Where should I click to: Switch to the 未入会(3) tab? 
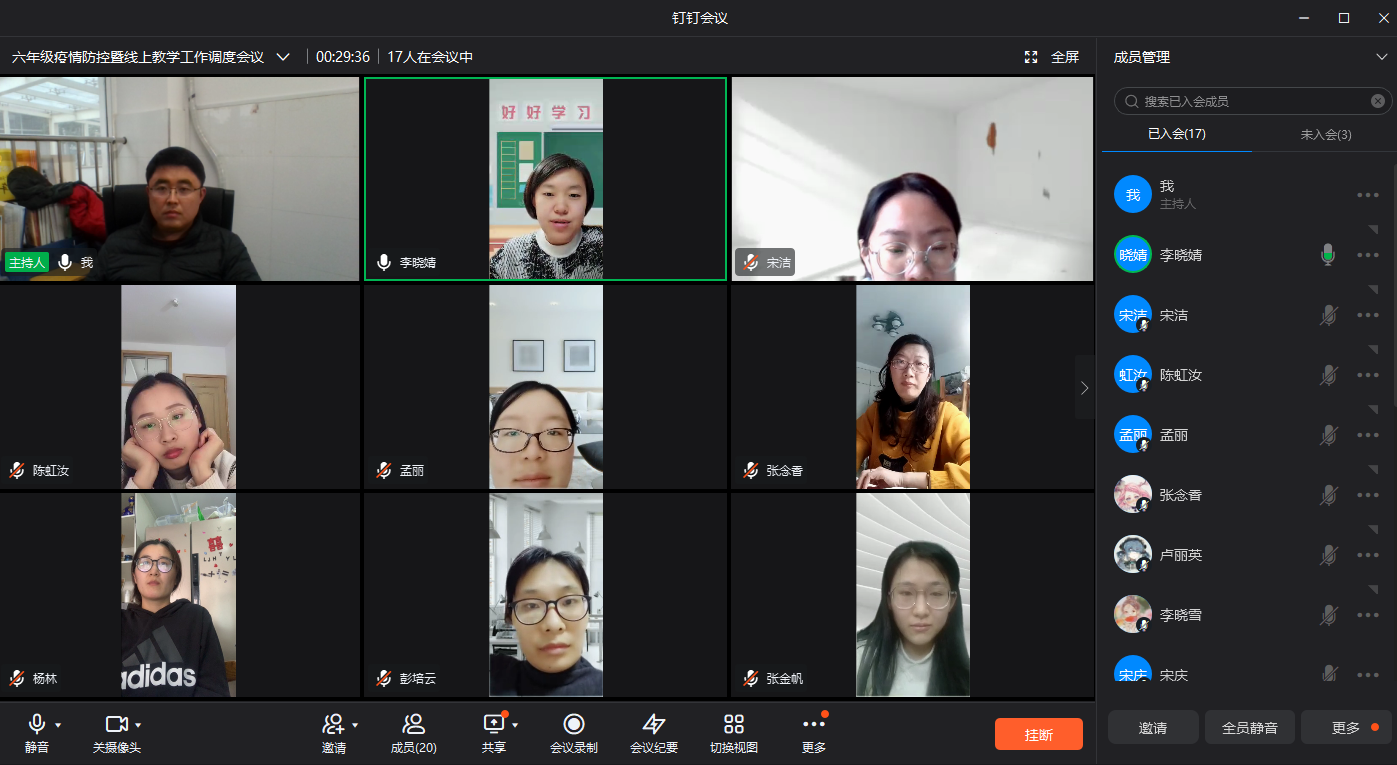coord(1325,134)
